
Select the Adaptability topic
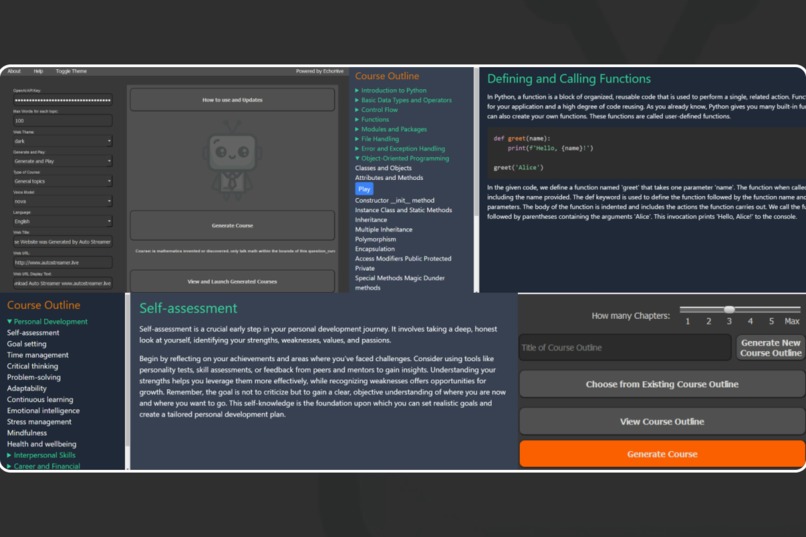click(27, 388)
